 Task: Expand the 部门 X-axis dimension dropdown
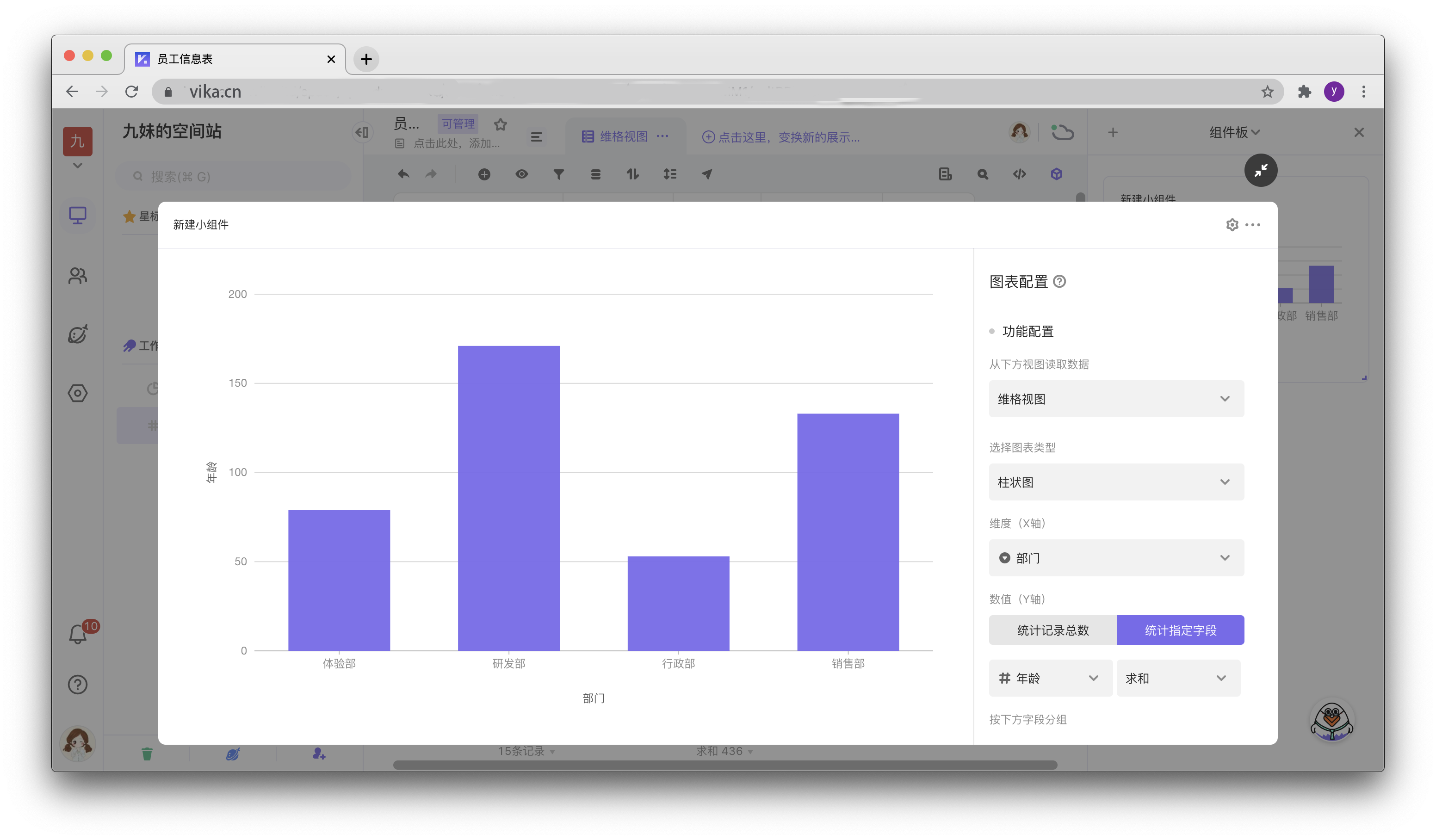pos(1116,558)
